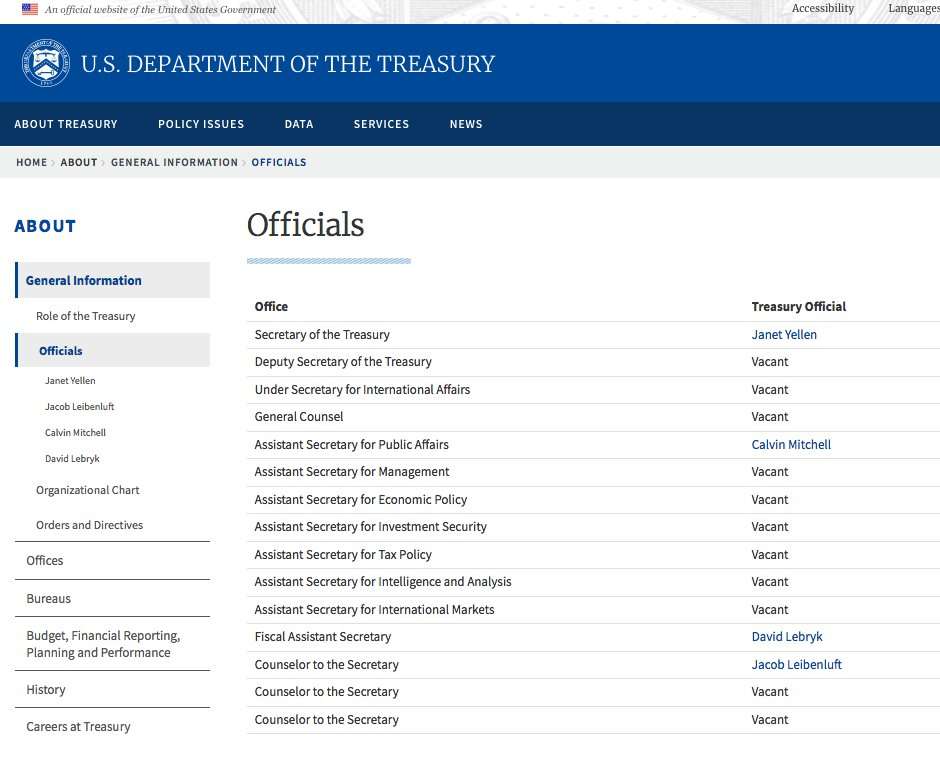Click Assistant Secretary for International Markets cell
The image size is (940, 770).
pos(375,610)
